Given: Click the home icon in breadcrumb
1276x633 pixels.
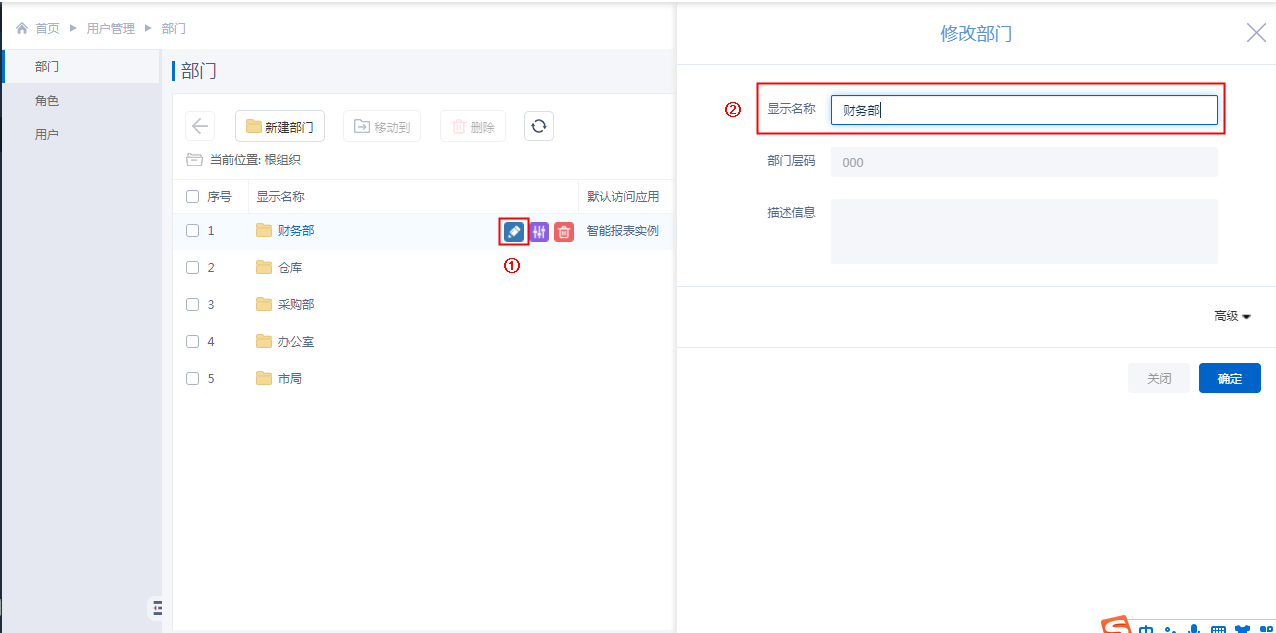Looking at the screenshot, I should tap(22, 29).
